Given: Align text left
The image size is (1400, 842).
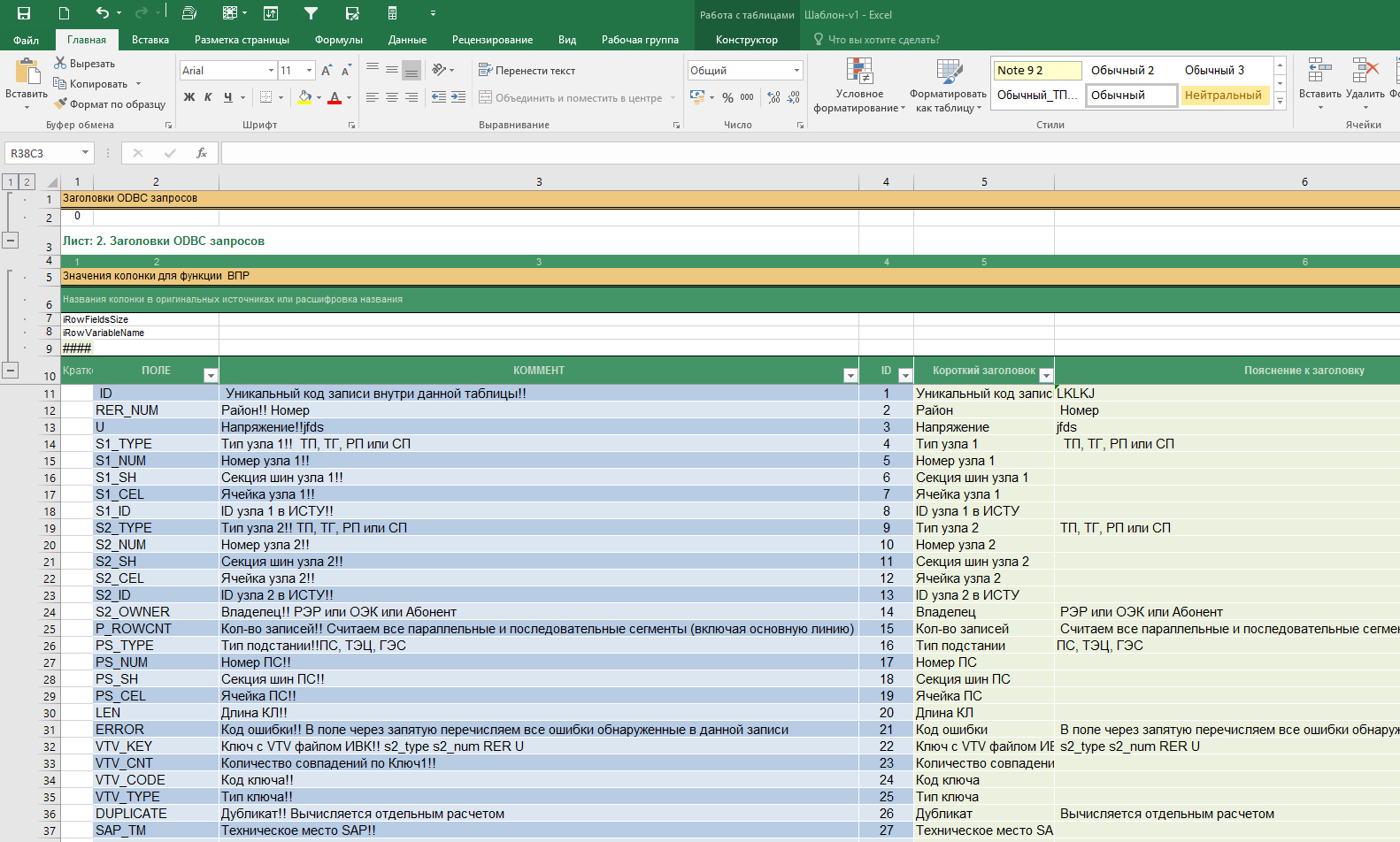Looking at the screenshot, I should point(373,97).
